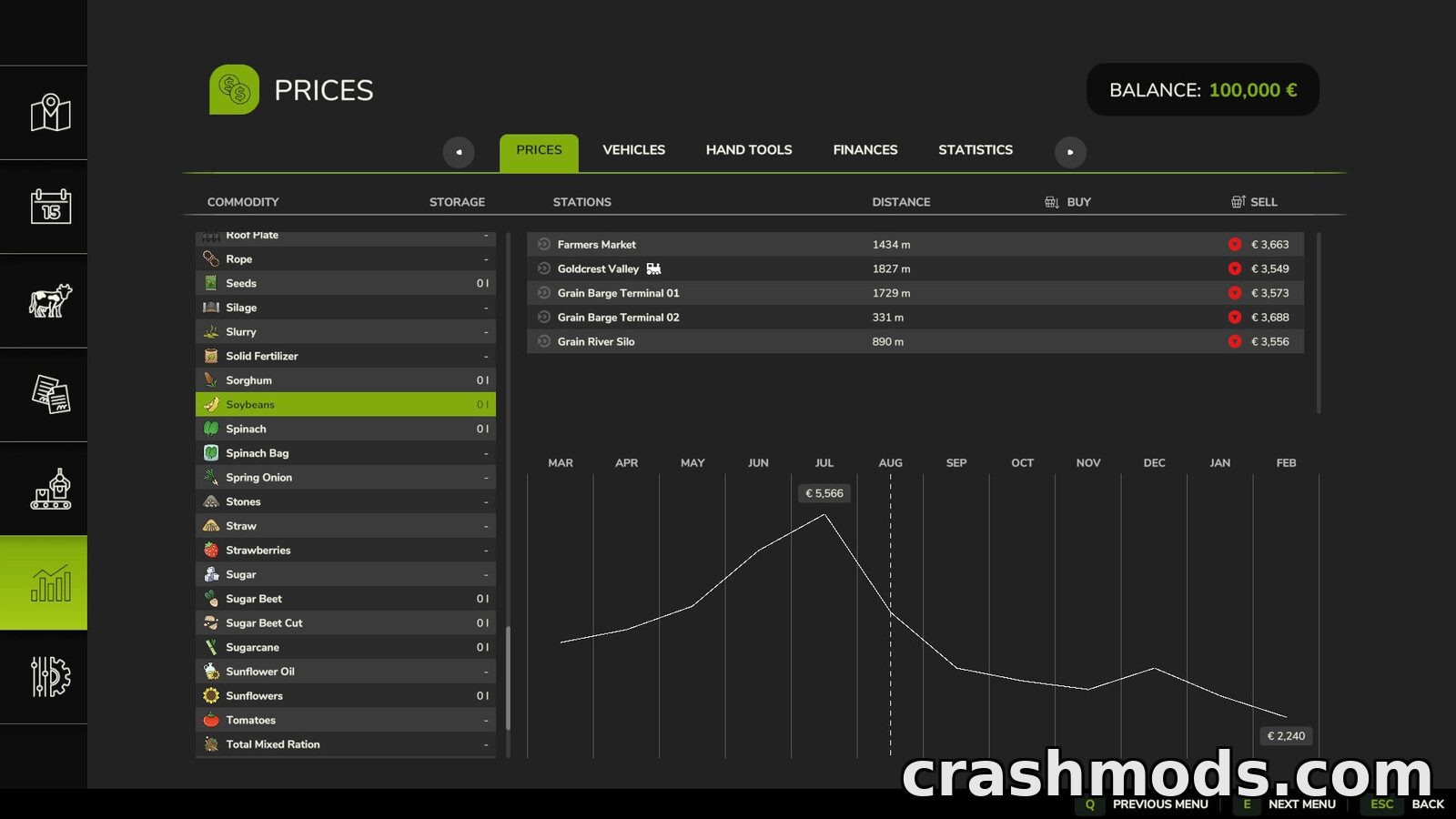
Task: Select the Soybeans commodity row
Action: 346,404
